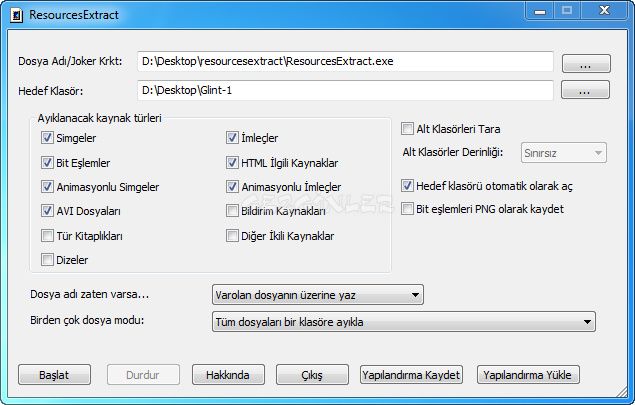The width and height of the screenshot is (635, 405).
Task: Browse for folder next to Hedef Klasör field
Action: pos(585,90)
